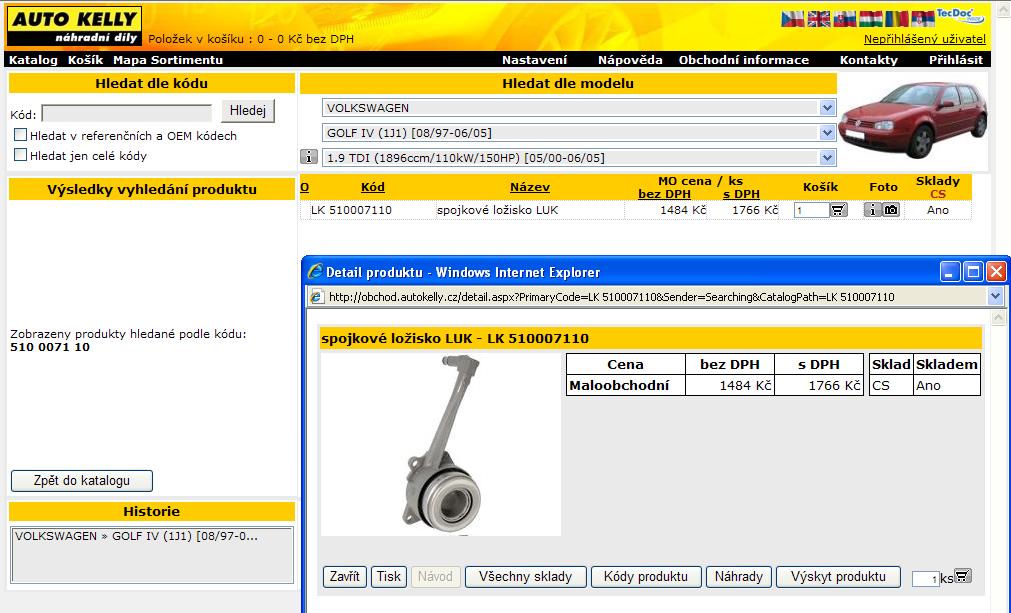
Task: Click the cart summary 'Položek v košíku' text
Action: tap(251, 39)
